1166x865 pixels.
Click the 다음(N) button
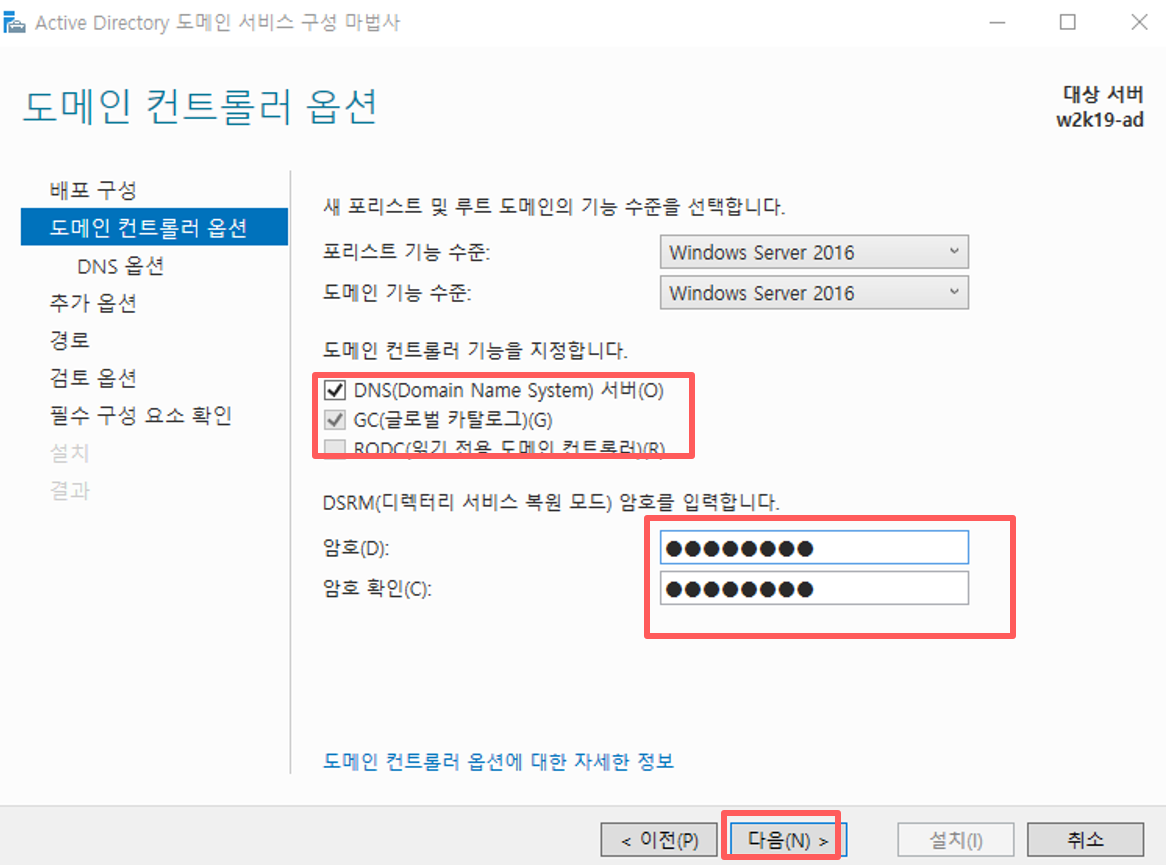click(787, 840)
